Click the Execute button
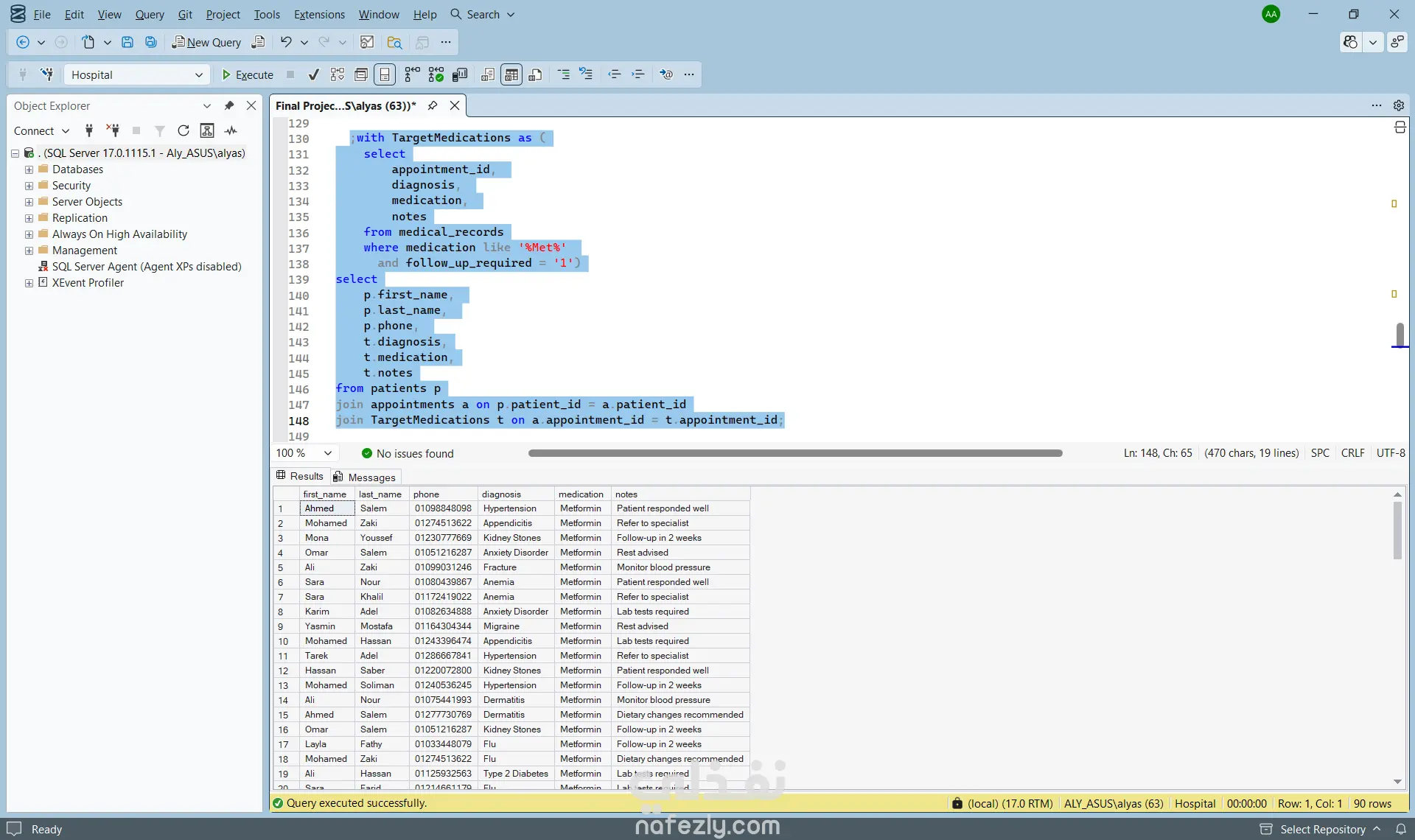Viewport: 1415px width, 840px height. [x=248, y=74]
